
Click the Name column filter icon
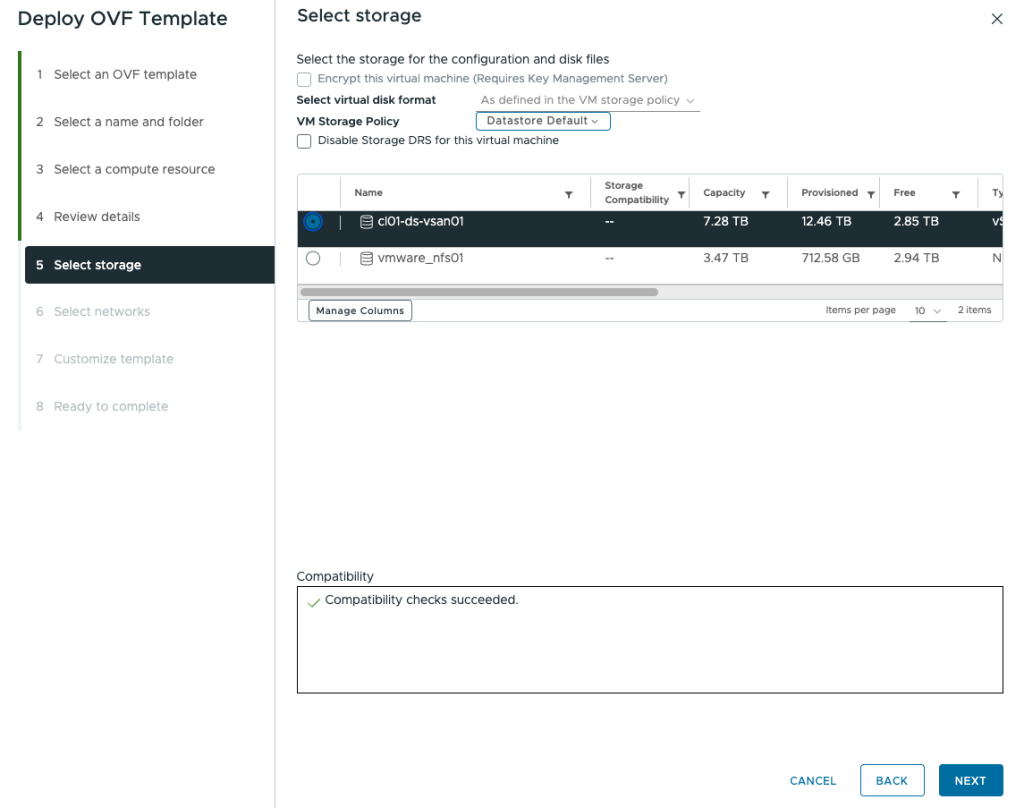click(x=569, y=194)
